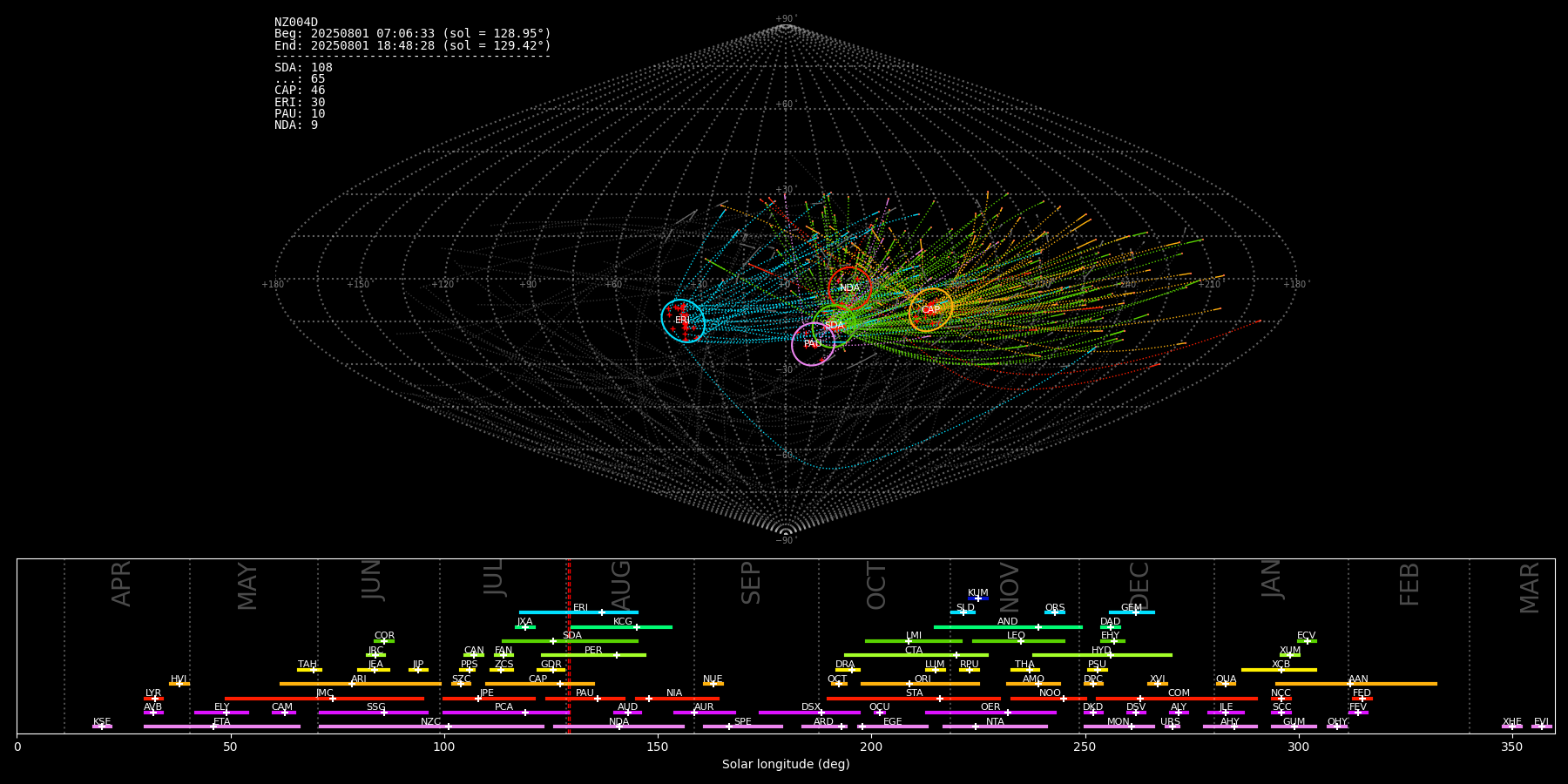This screenshot has height=784, width=1568.
Task: Click the PCA shower bar
Action: click(x=505, y=713)
